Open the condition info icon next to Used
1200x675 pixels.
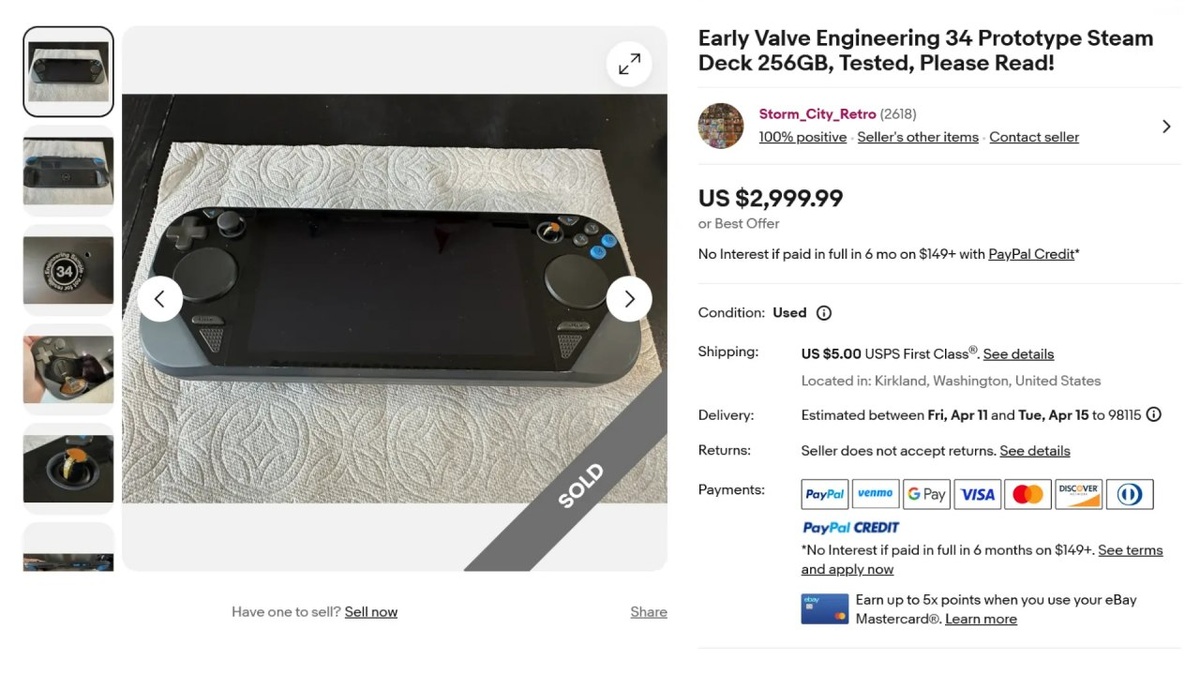click(824, 313)
